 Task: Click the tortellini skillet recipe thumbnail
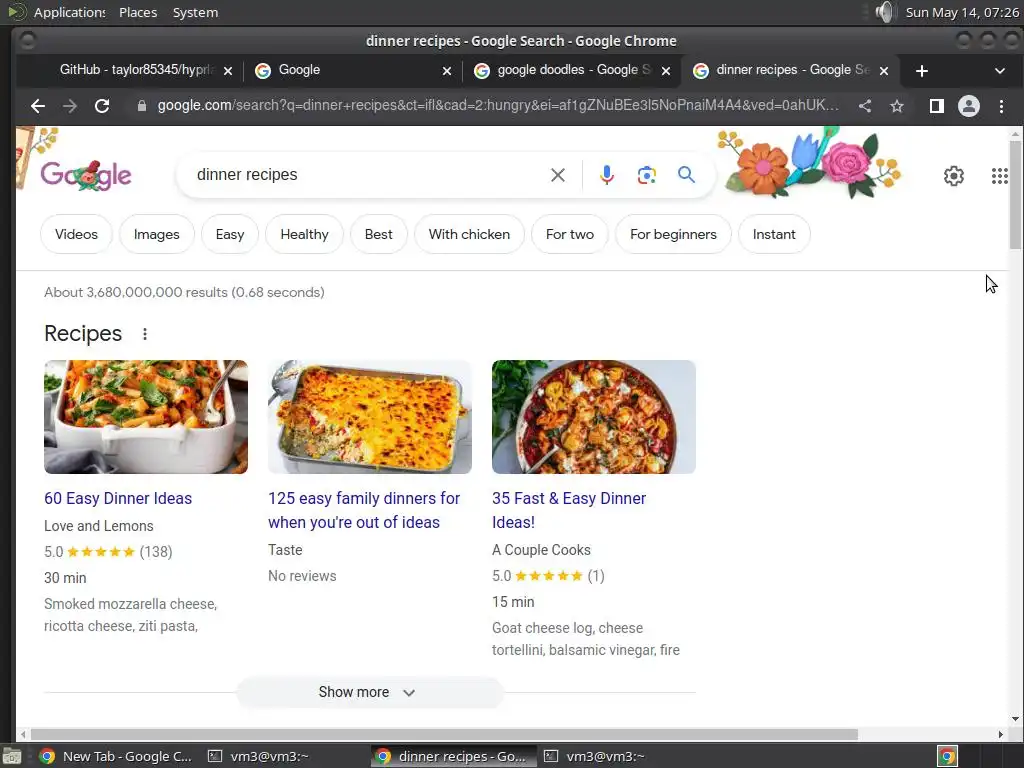[594, 417]
